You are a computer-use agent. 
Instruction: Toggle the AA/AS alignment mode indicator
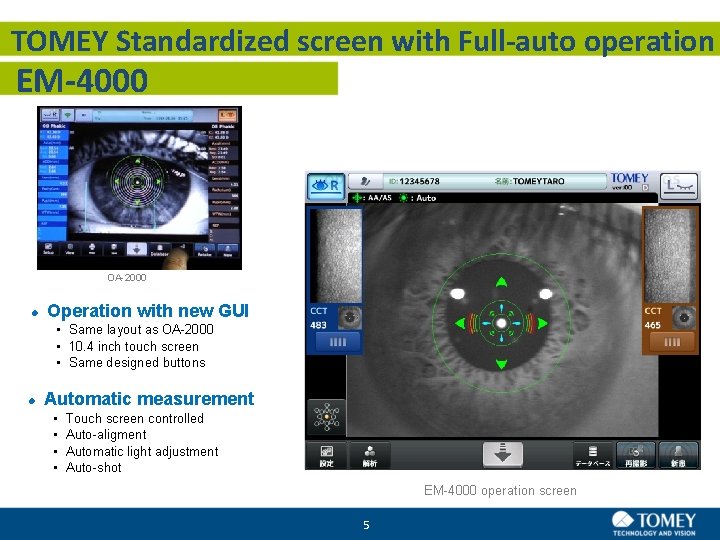click(371, 198)
